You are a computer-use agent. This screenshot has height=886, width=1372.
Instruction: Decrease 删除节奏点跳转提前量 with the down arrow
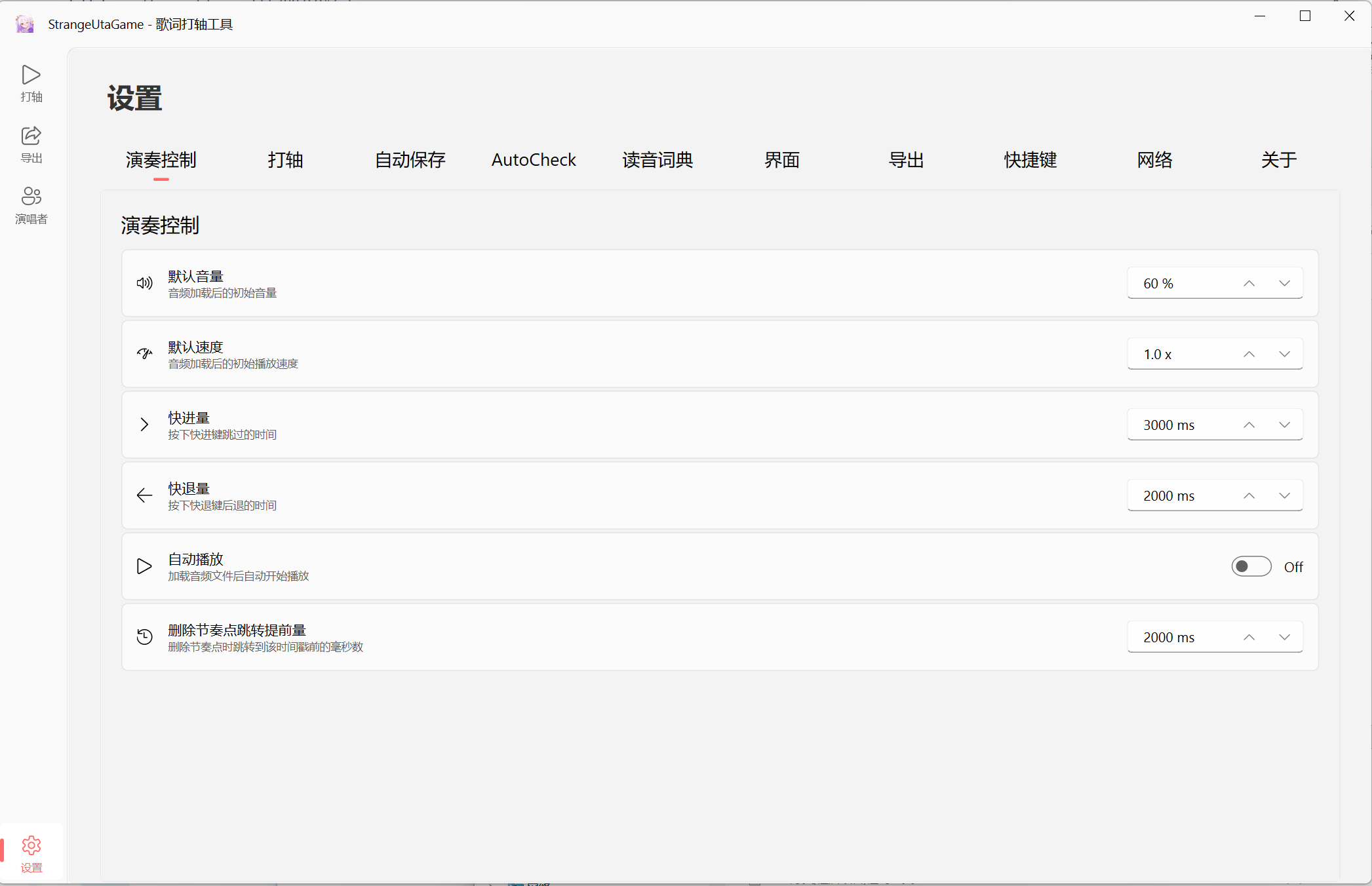click(x=1285, y=637)
